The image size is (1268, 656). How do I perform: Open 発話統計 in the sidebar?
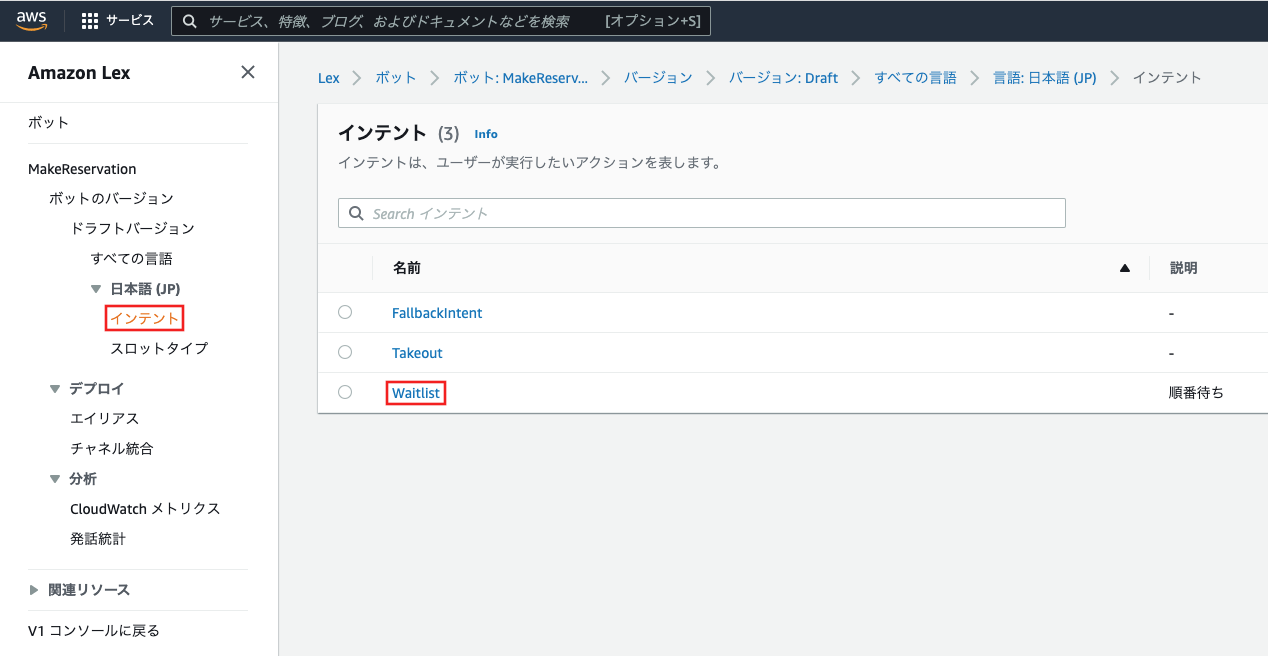click(98, 538)
